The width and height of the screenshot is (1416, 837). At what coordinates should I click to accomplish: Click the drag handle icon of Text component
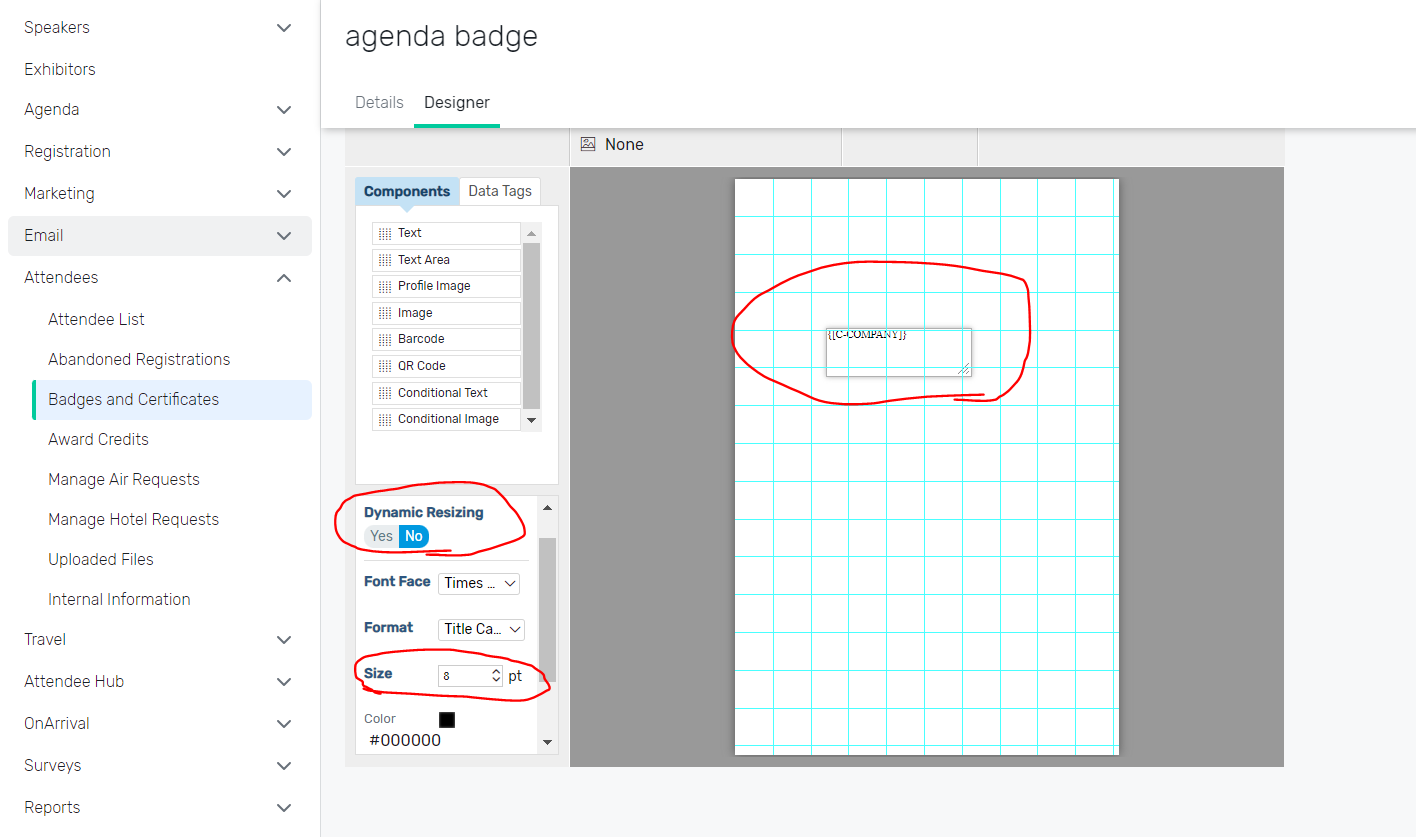[385, 233]
